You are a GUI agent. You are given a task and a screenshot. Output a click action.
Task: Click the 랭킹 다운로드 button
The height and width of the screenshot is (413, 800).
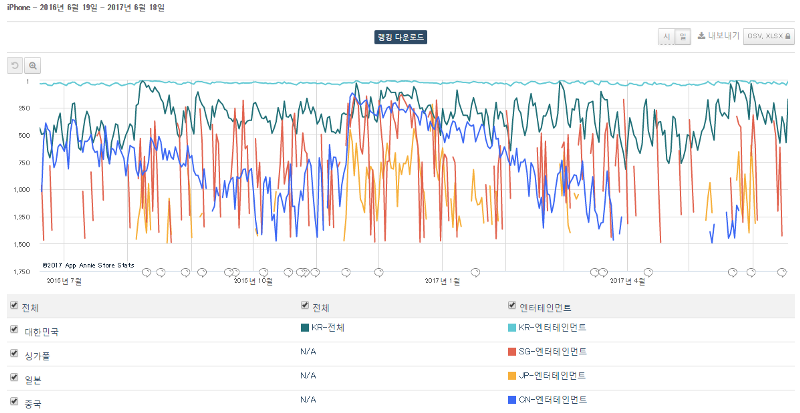(x=401, y=37)
